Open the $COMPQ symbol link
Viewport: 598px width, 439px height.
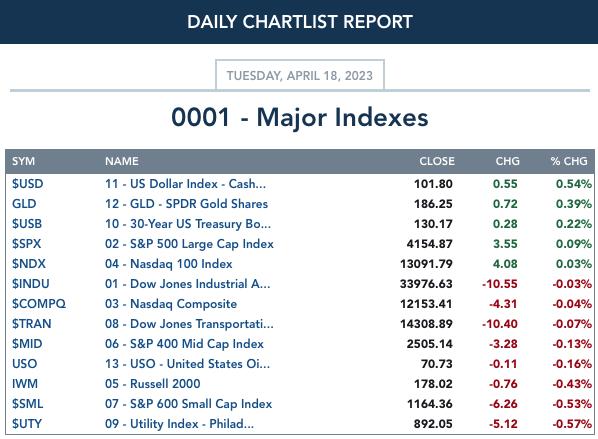[x=39, y=304]
